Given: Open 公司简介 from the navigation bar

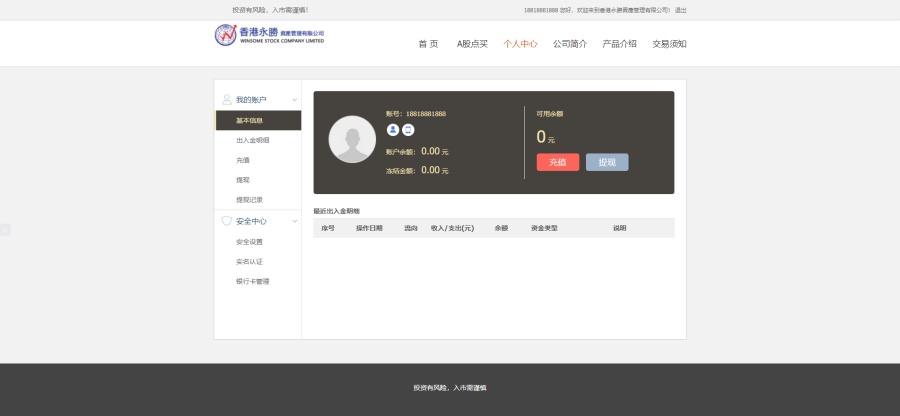Looking at the screenshot, I should tap(570, 44).
